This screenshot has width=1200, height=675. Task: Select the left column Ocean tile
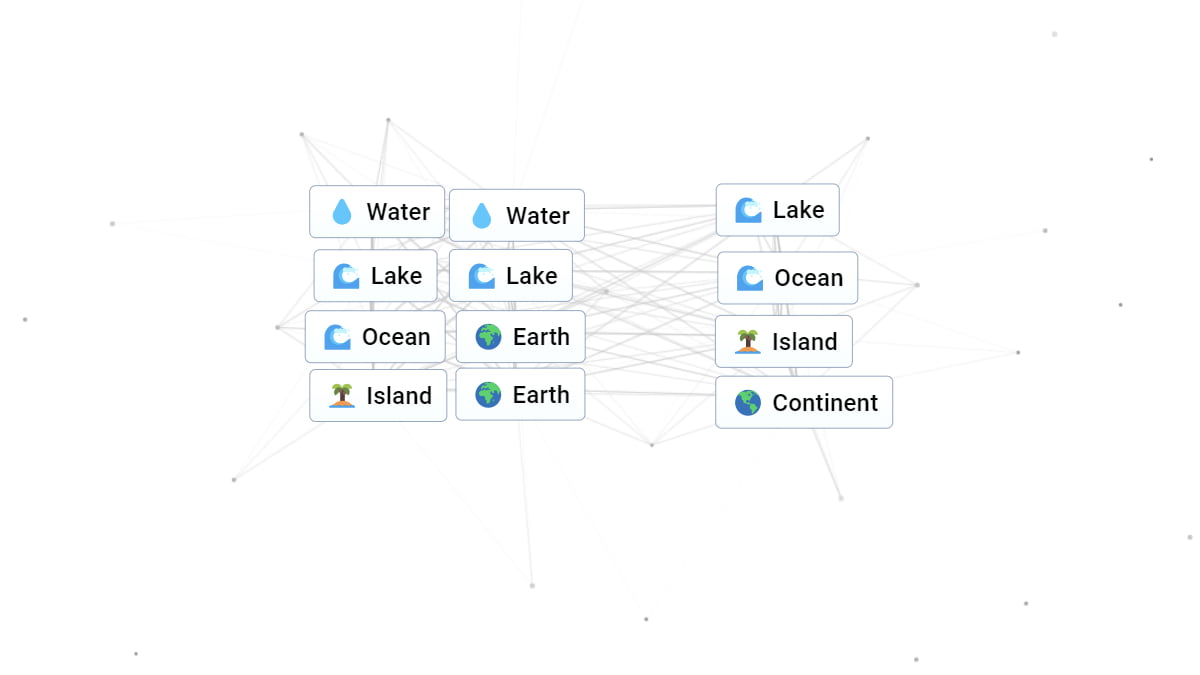pos(375,336)
